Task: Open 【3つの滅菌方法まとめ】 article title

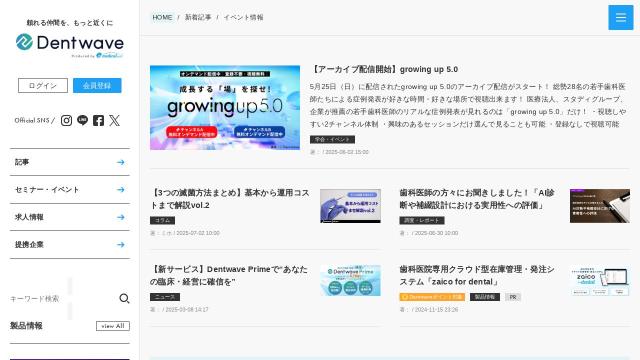Action: [229, 199]
